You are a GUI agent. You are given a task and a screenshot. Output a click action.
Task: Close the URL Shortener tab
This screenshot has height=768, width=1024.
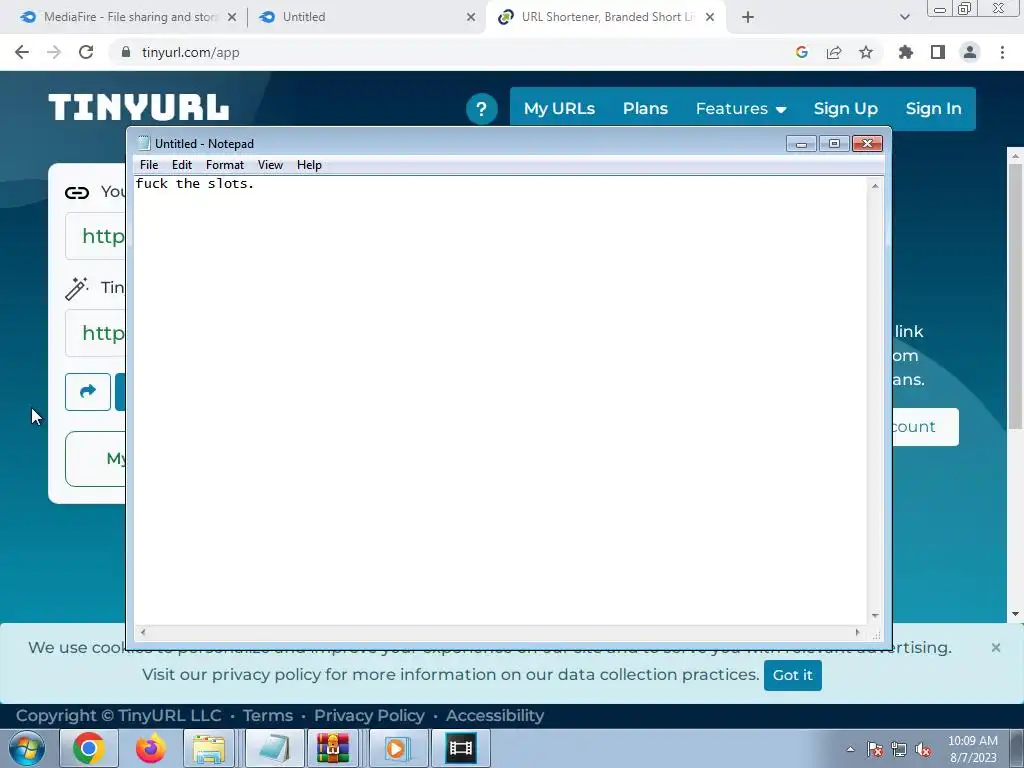tap(710, 17)
